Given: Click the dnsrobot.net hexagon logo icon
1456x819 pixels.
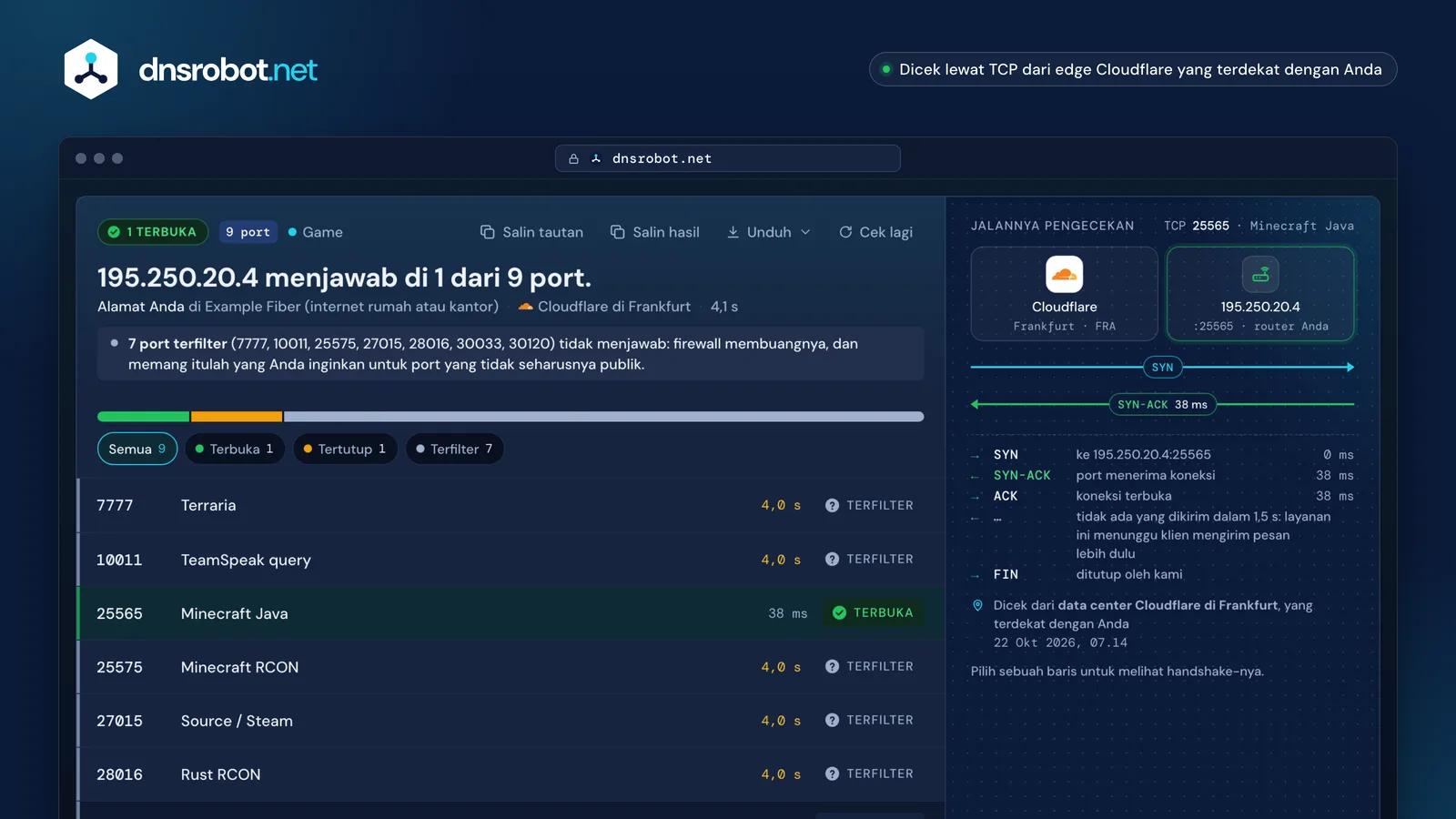Looking at the screenshot, I should coord(91,69).
